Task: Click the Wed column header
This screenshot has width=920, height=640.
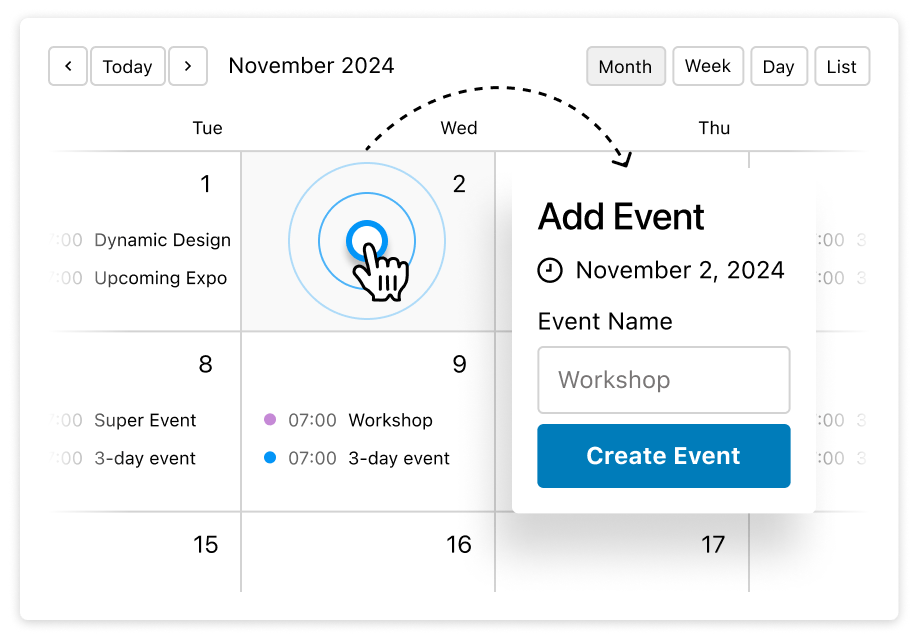Action: 459,128
